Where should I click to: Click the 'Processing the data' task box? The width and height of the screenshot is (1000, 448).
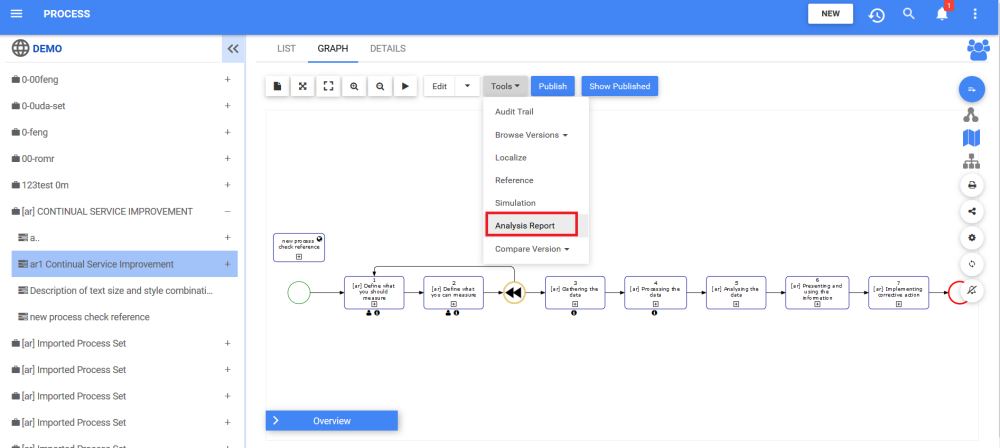coord(655,293)
